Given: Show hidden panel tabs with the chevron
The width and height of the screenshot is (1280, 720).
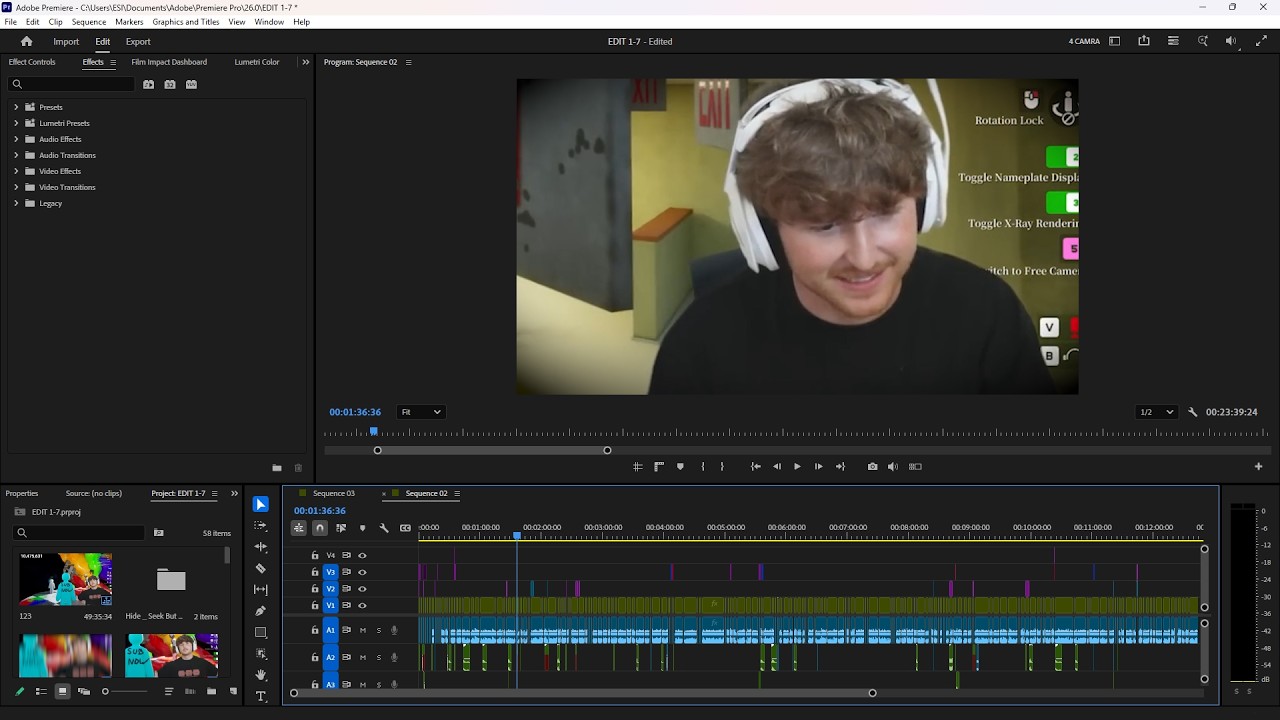Looking at the screenshot, I should click(x=304, y=62).
